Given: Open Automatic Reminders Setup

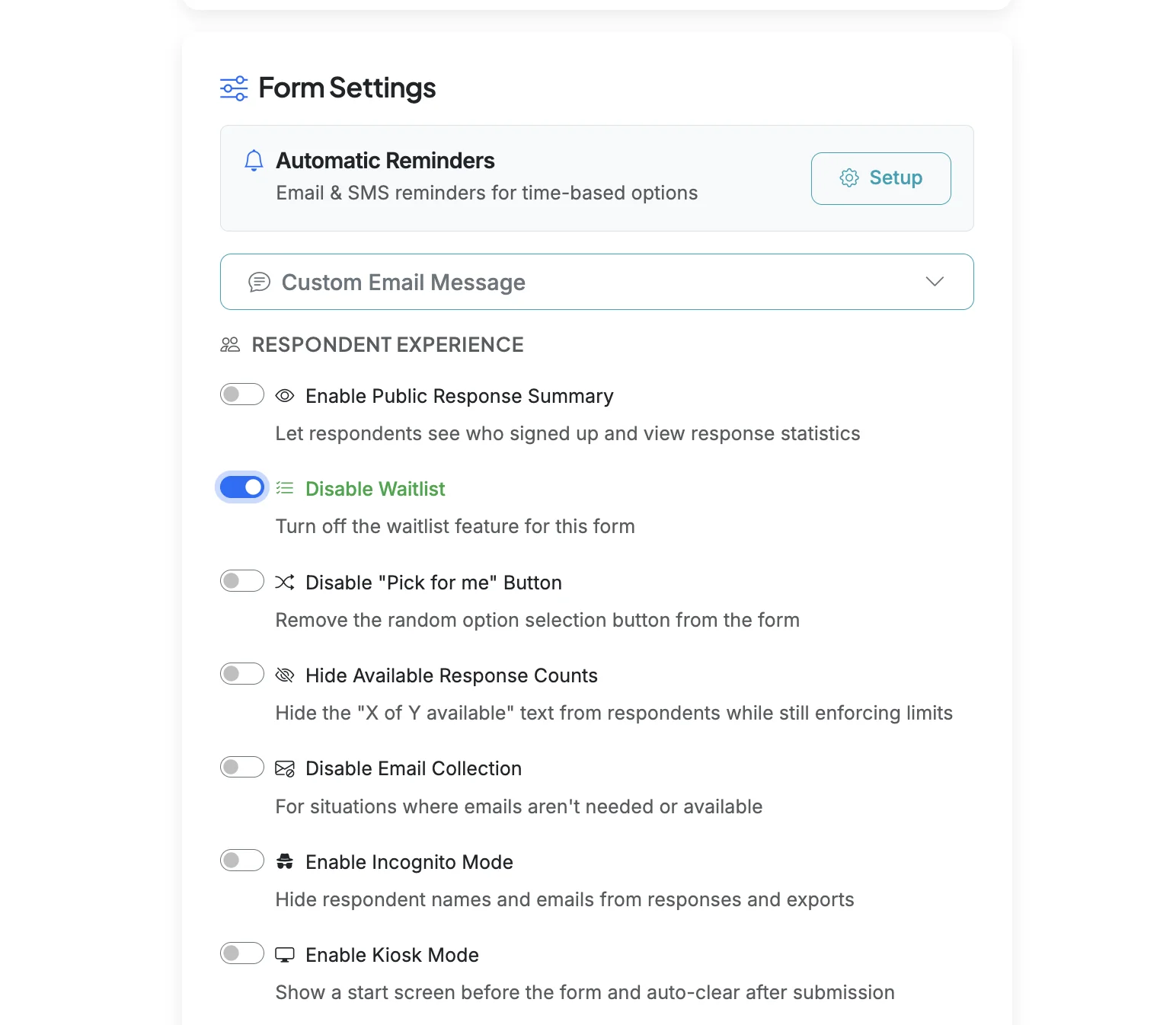Looking at the screenshot, I should point(880,178).
